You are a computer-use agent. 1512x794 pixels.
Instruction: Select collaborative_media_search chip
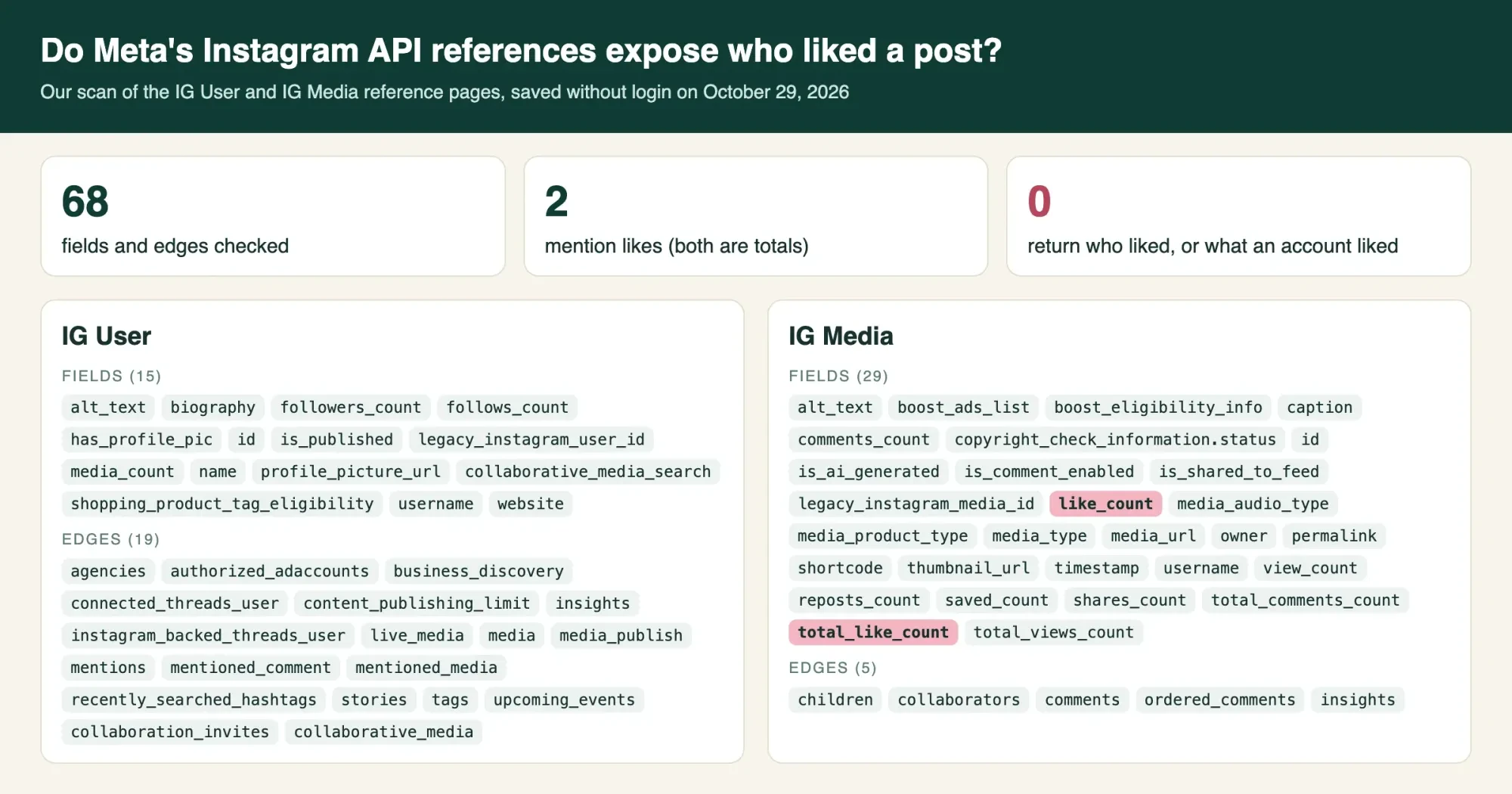pos(588,472)
